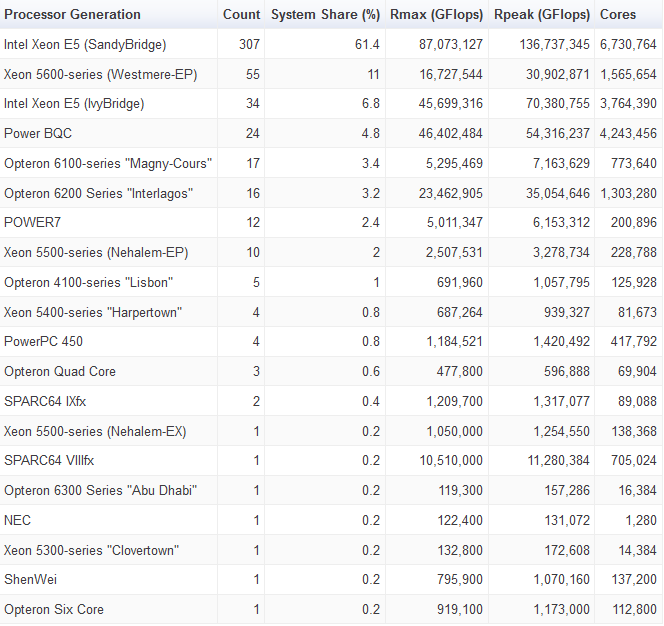Click Cores value 417,792 for PowerPC 450

(634, 341)
